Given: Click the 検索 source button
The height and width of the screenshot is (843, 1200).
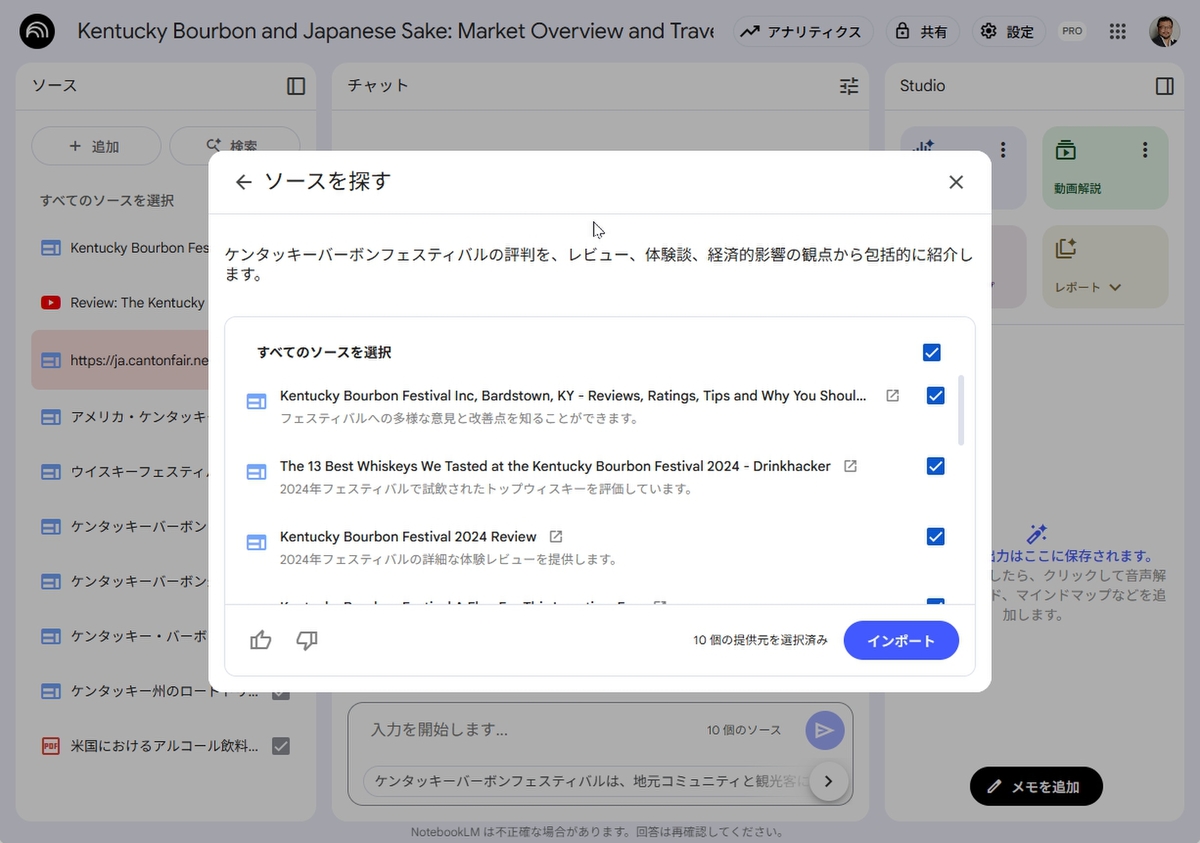Looking at the screenshot, I should [x=235, y=146].
